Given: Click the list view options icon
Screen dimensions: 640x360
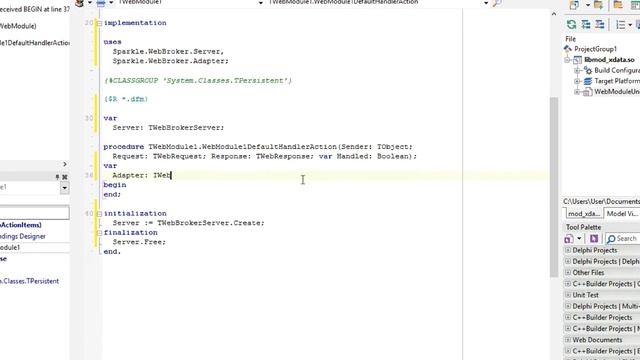Looking at the screenshot, I should coord(620,25).
